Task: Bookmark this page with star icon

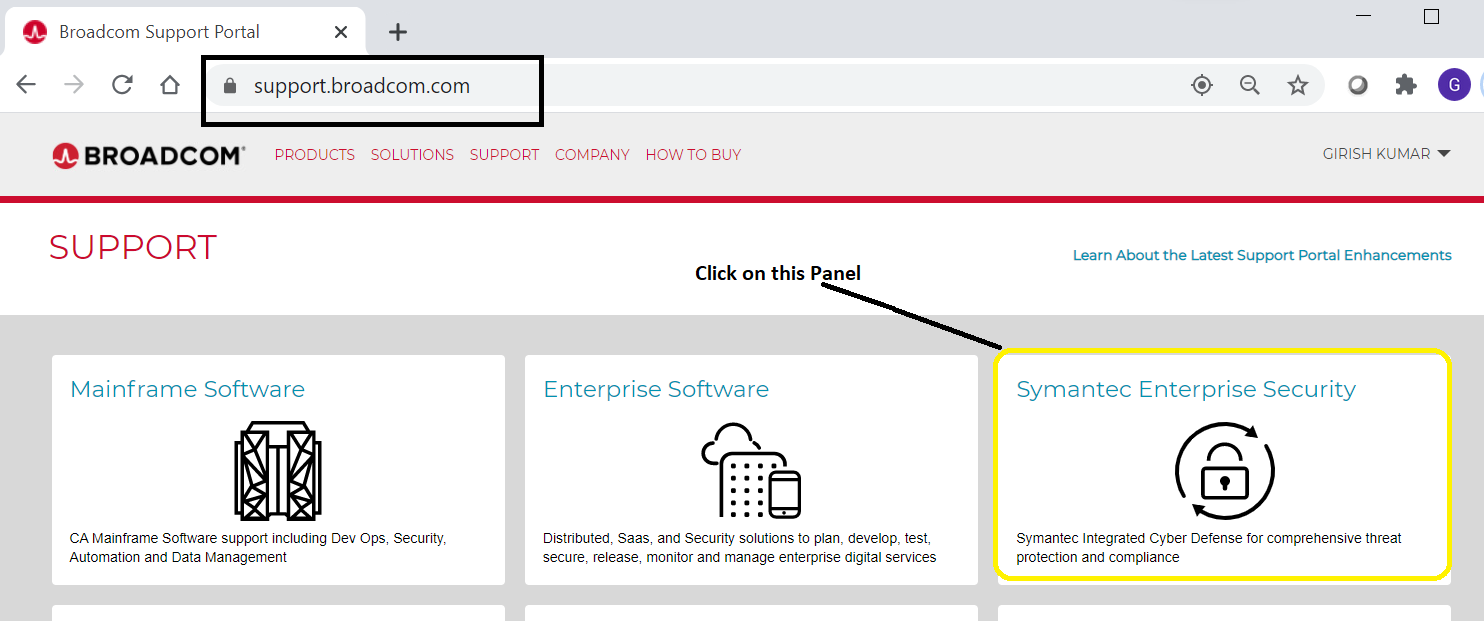Action: (x=1298, y=86)
